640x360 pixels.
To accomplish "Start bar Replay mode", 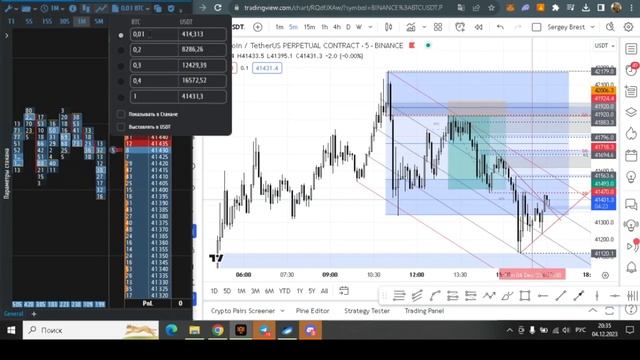I will click(x=478, y=27).
